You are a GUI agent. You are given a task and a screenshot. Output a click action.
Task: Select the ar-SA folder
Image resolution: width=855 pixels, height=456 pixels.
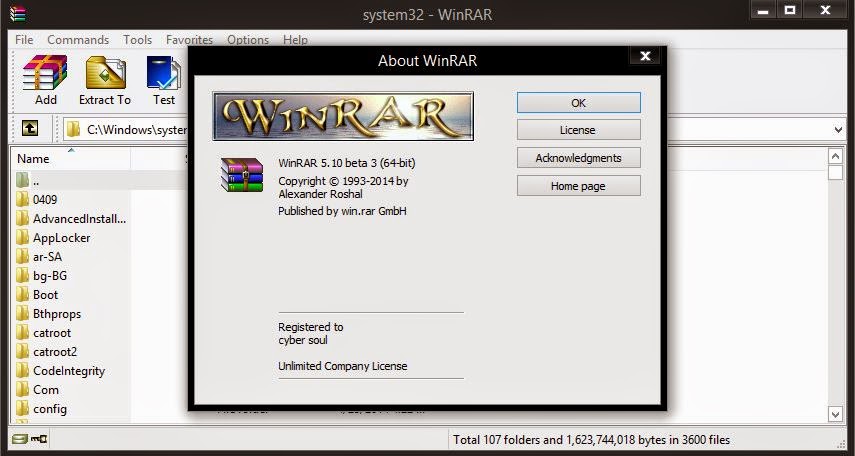coord(47,256)
